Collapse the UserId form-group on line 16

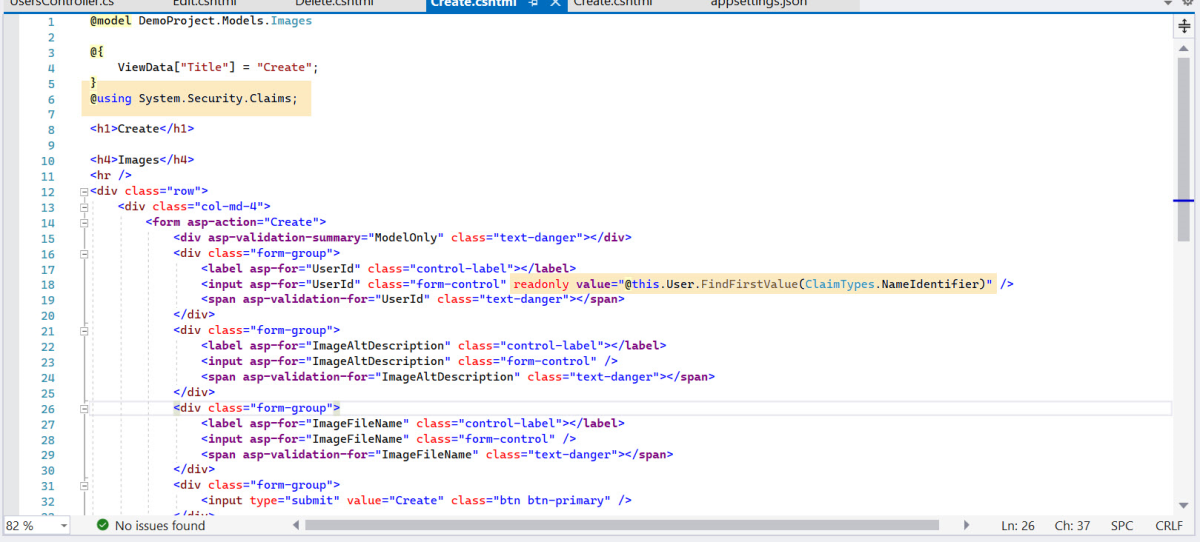click(x=83, y=254)
